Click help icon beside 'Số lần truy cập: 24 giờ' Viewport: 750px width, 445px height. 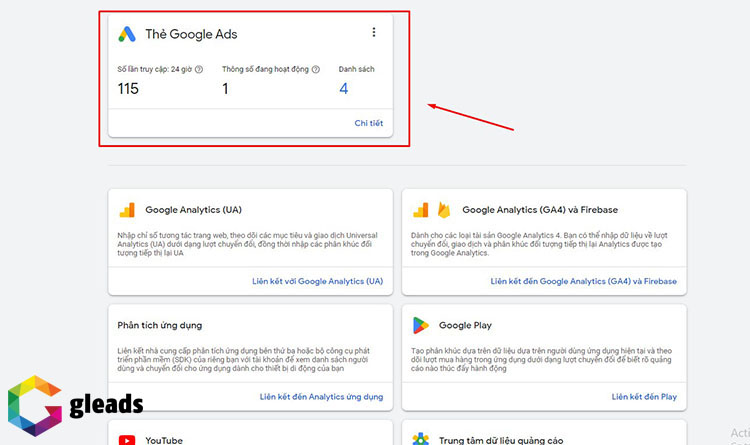click(x=199, y=69)
